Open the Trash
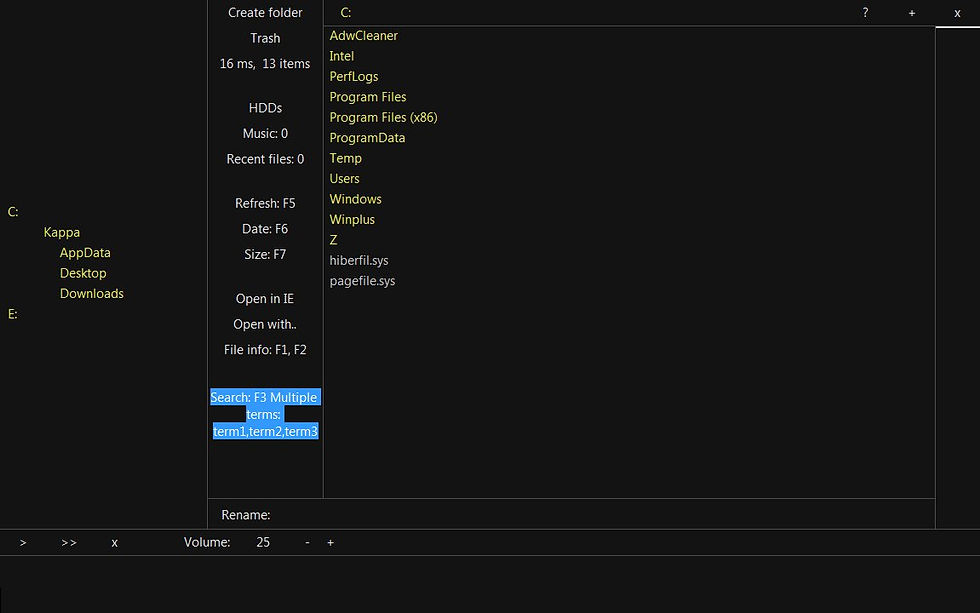Image resolution: width=980 pixels, height=613 pixels. [265, 38]
